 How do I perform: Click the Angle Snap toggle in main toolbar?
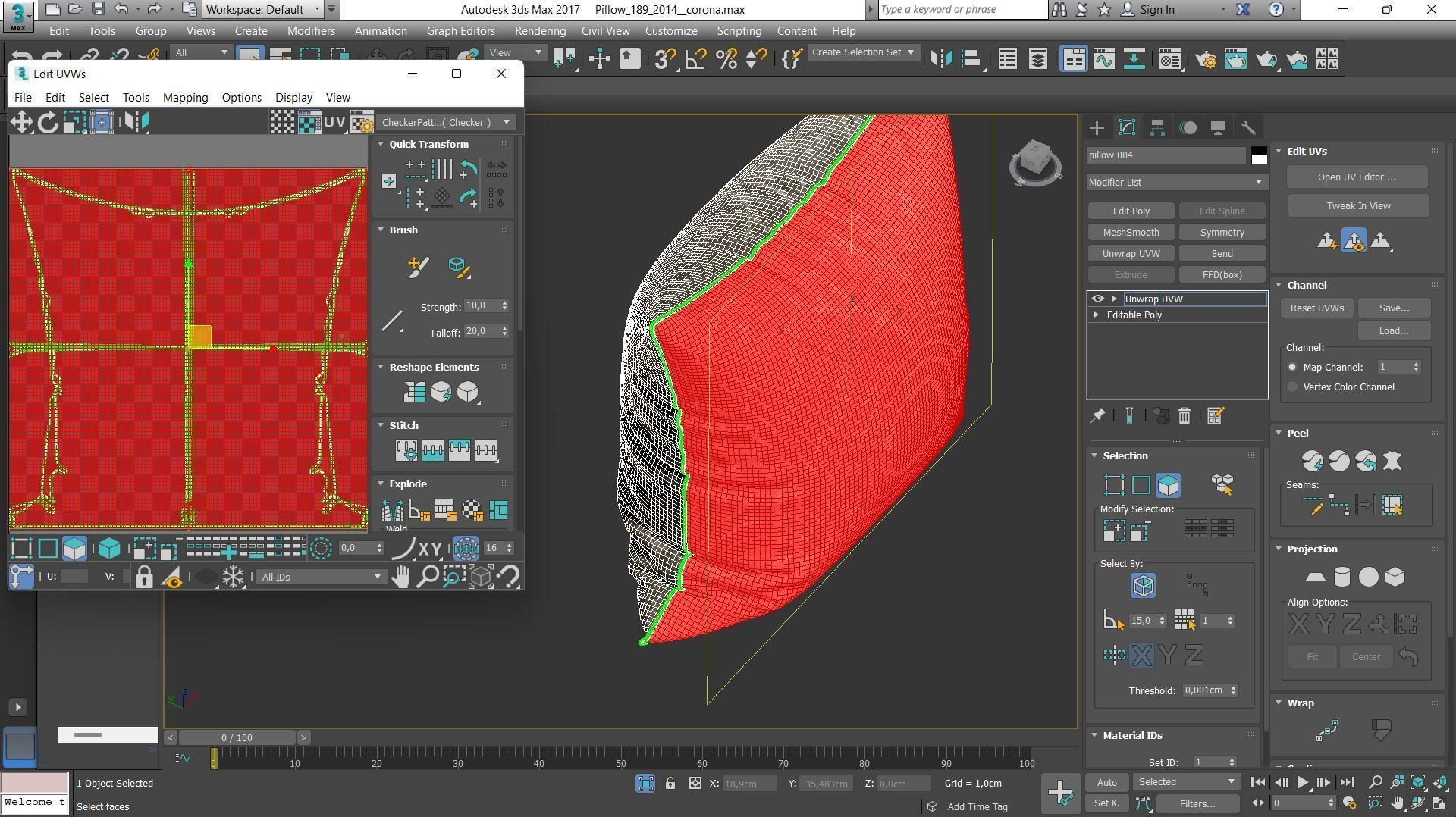pyautogui.click(x=695, y=59)
